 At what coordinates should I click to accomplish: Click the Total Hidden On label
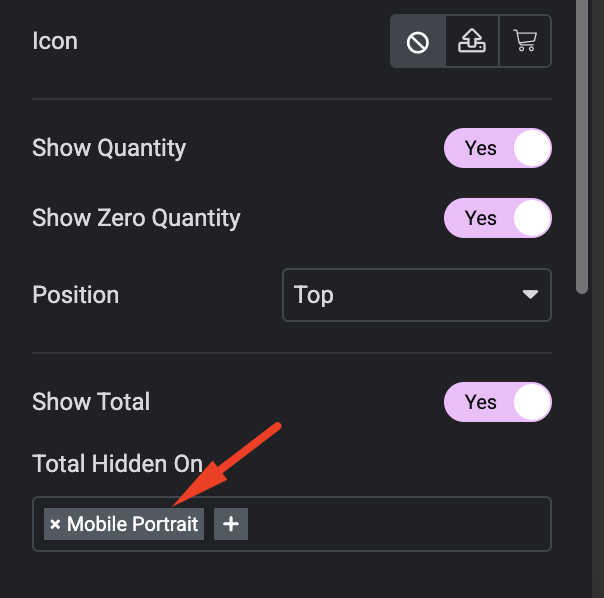coord(117,463)
